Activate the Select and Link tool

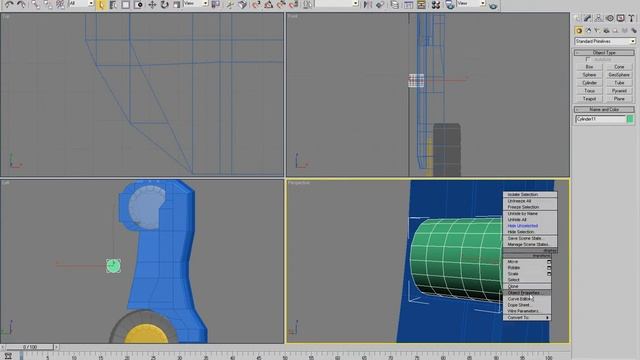point(36,4)
